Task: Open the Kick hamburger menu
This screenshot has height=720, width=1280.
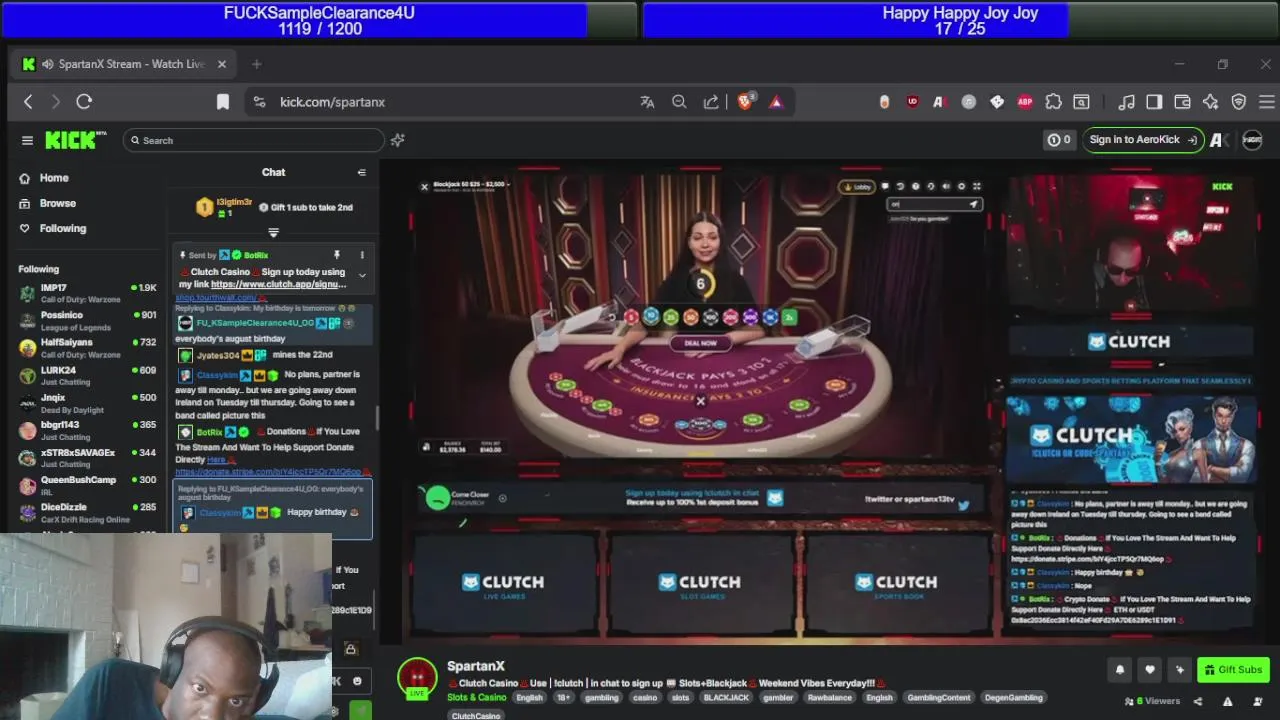Action: coord(27,140)
